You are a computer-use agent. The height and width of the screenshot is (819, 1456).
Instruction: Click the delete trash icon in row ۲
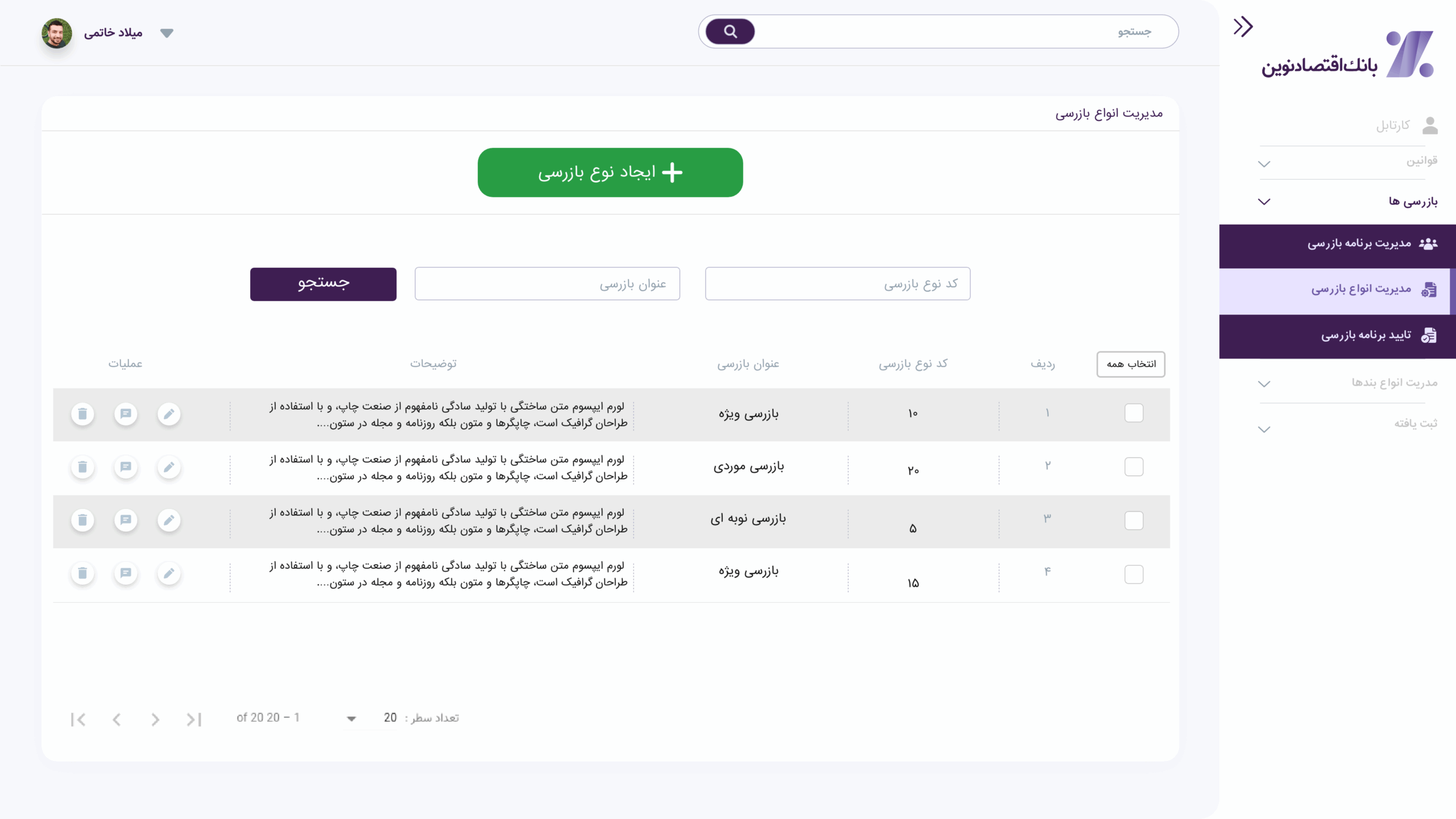tap(82, 467)
